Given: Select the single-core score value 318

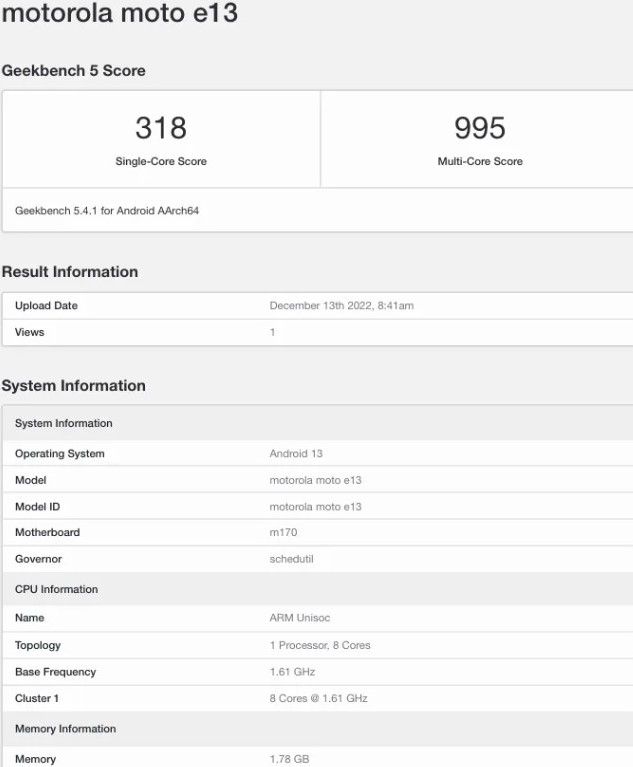Looking at the screenshot, I should click(x=161, y=128).
